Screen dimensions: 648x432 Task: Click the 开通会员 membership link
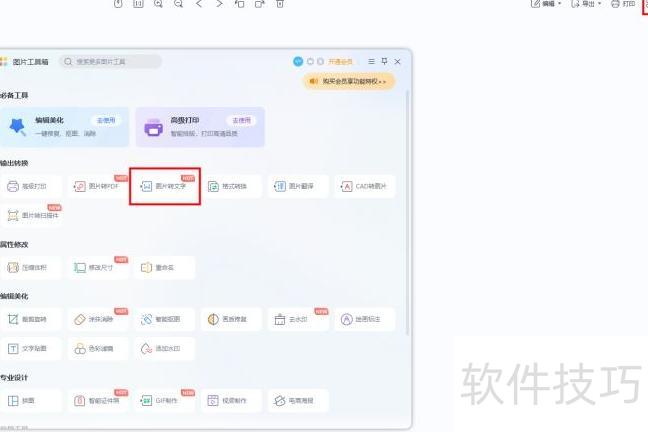pos(340,62)
